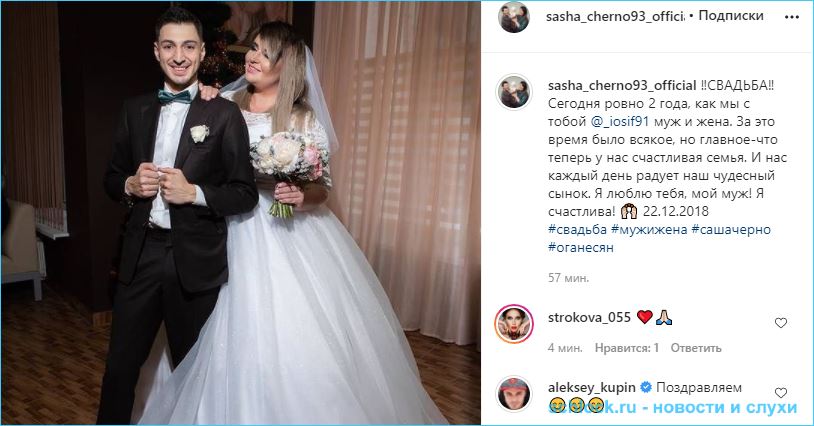Open the #оганесян hashtag

tap(581, 248)
